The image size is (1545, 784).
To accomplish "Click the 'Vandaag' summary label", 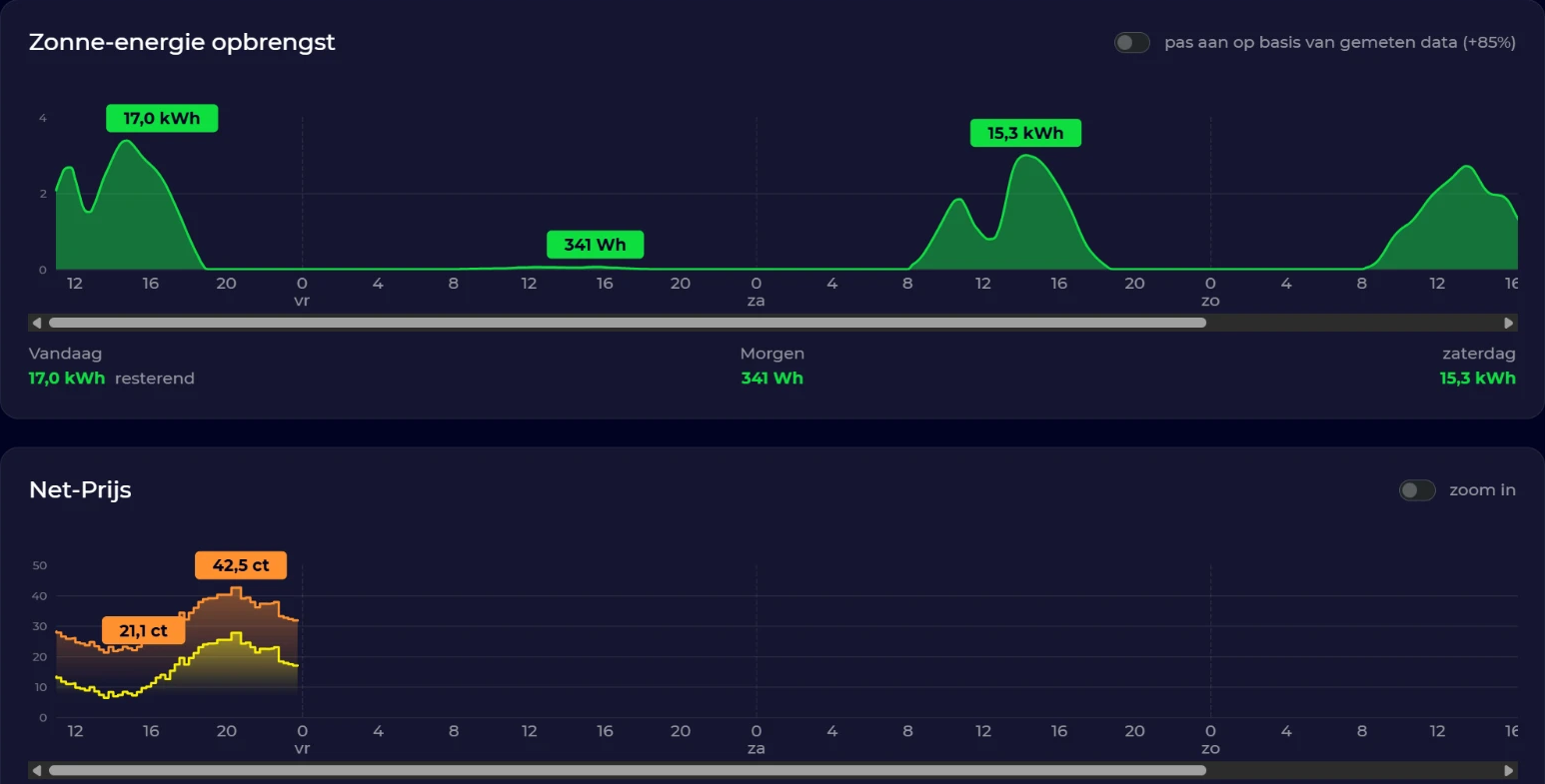I will coord(65,354).
